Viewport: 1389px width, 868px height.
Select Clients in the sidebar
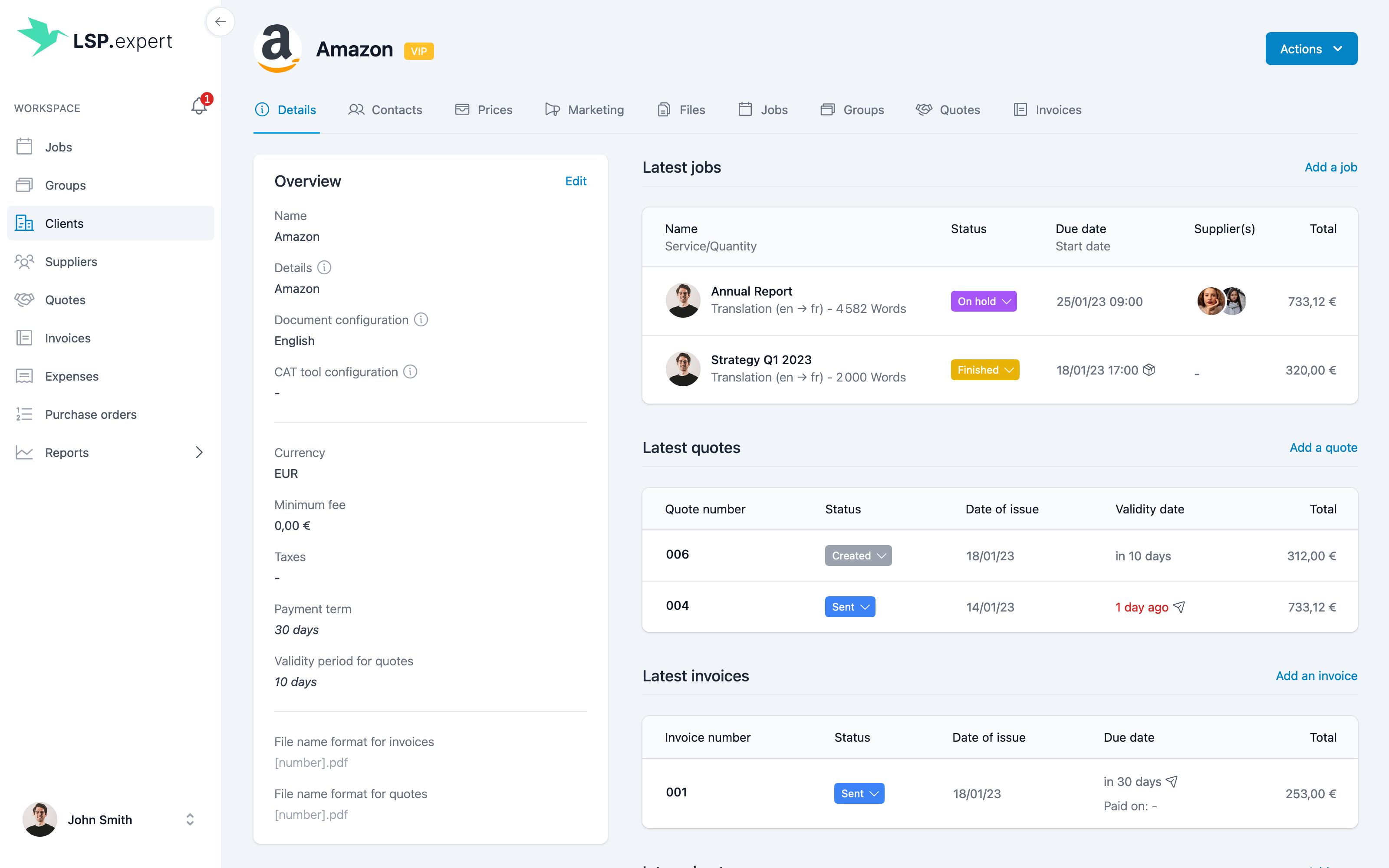click(110, 224)
